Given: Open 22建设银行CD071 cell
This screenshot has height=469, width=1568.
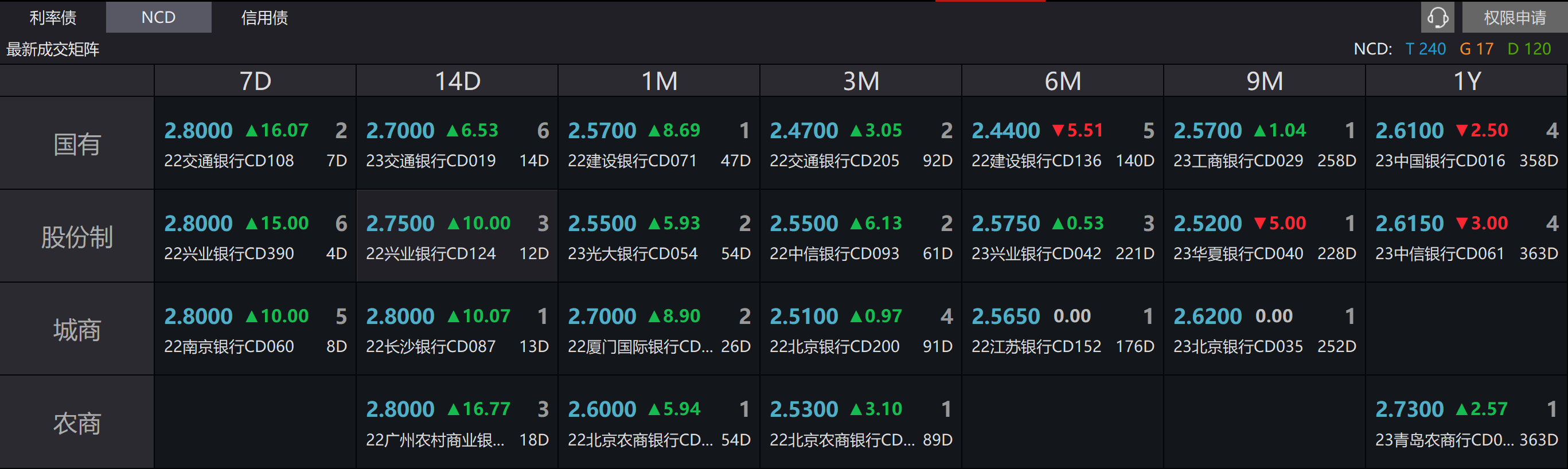Looking at the screenshot, I should click(659, 143).
